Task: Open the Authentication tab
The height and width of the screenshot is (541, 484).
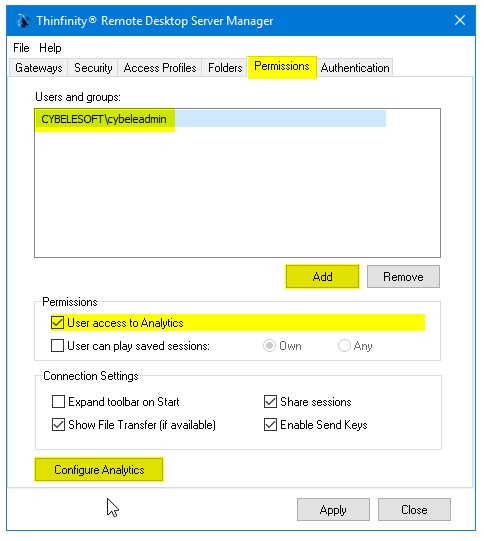Action: [x=355, y=68]
